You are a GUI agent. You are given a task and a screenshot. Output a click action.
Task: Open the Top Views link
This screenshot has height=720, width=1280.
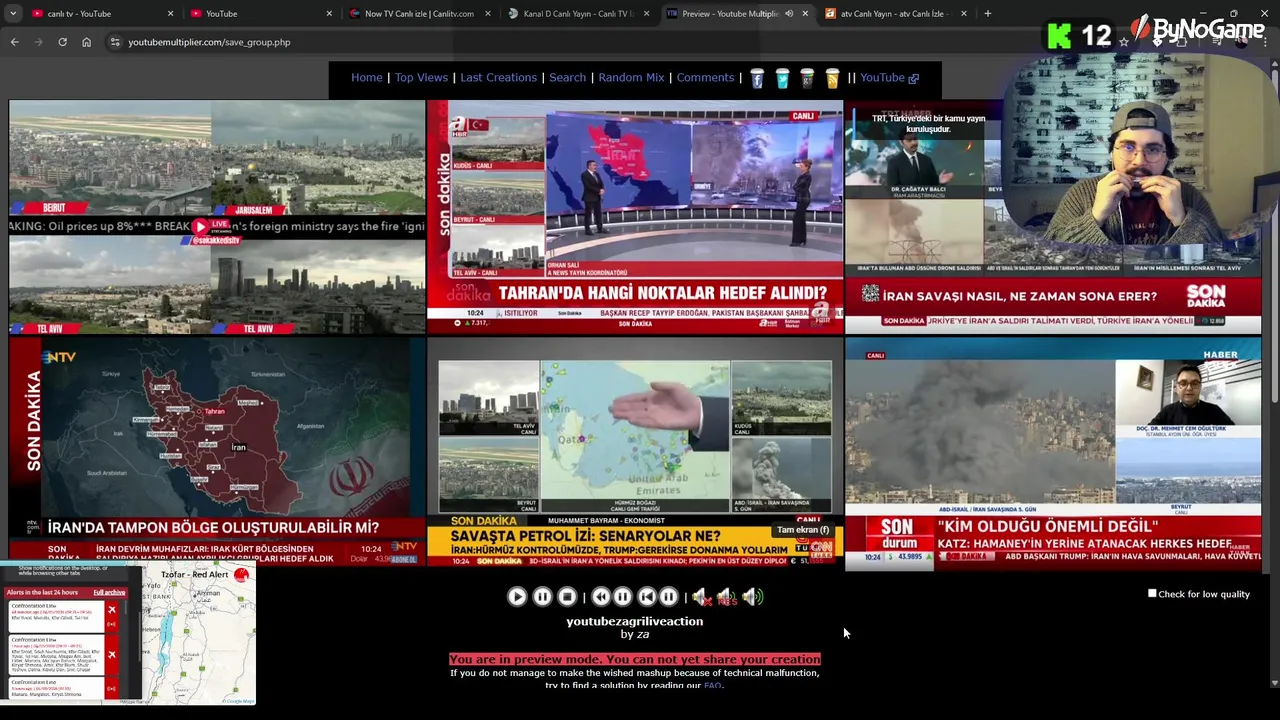point(421,78)
